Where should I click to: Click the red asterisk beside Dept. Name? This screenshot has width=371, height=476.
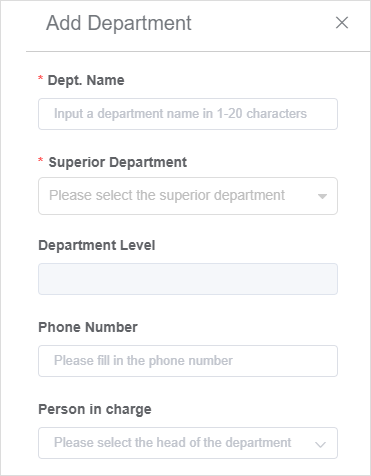pos(40,79)
